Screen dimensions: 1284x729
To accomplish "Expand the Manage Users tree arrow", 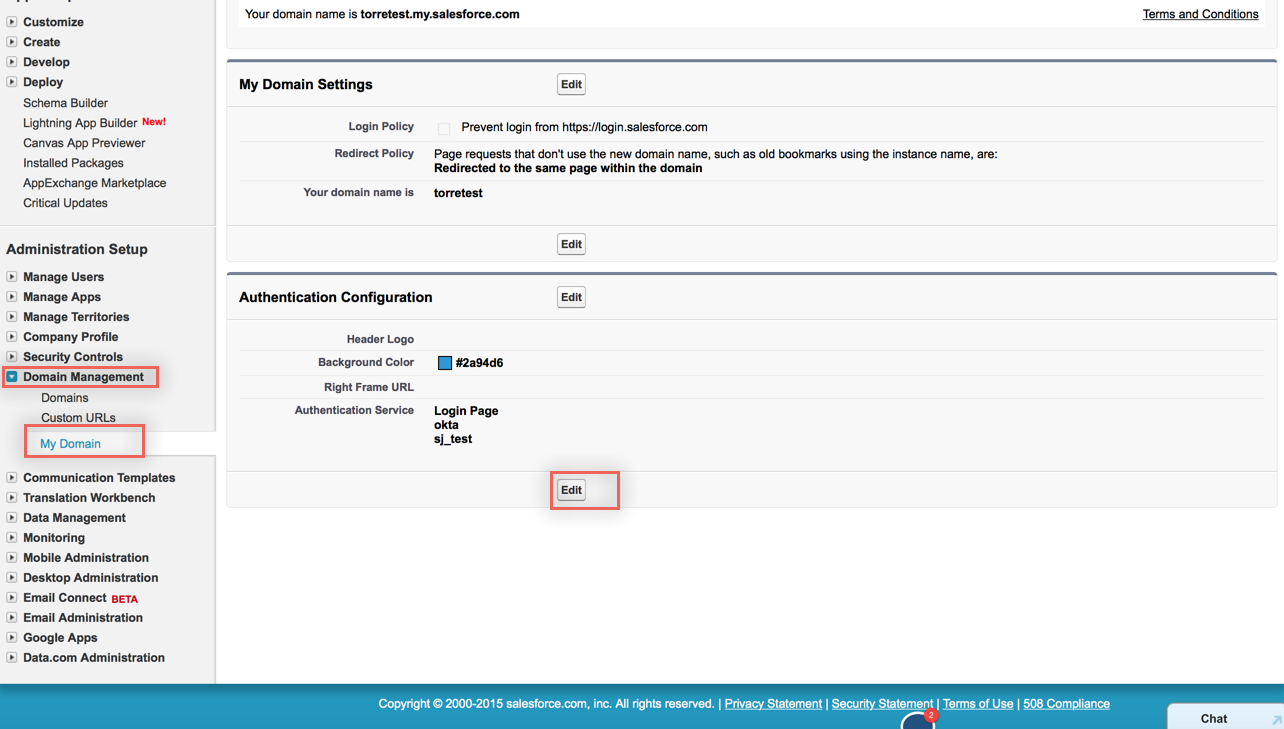I will pyautogui.click(x=12, y=277).
